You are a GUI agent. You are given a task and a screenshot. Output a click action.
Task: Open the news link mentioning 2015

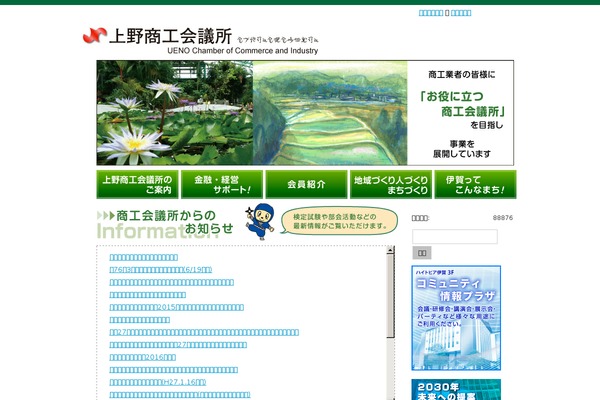pyautogui.click(x=176, y=307)
